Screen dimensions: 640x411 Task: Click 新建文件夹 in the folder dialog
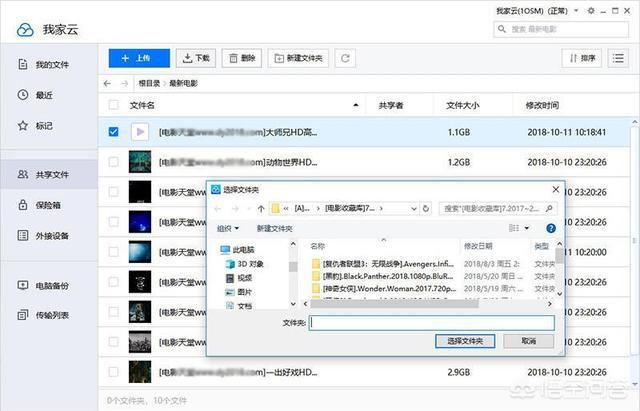274,229
